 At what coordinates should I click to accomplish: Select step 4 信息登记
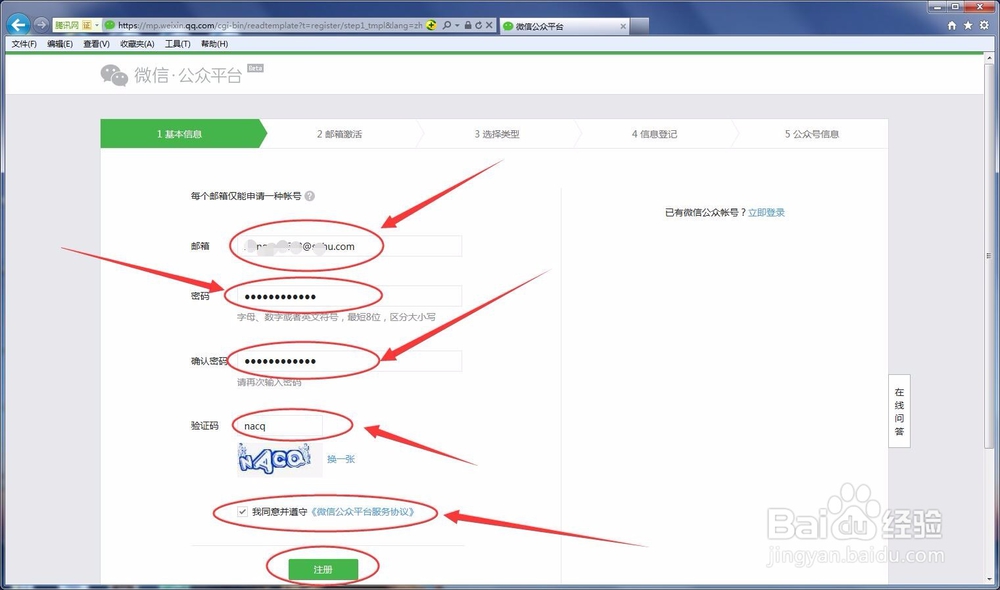[x=654, y=134]
